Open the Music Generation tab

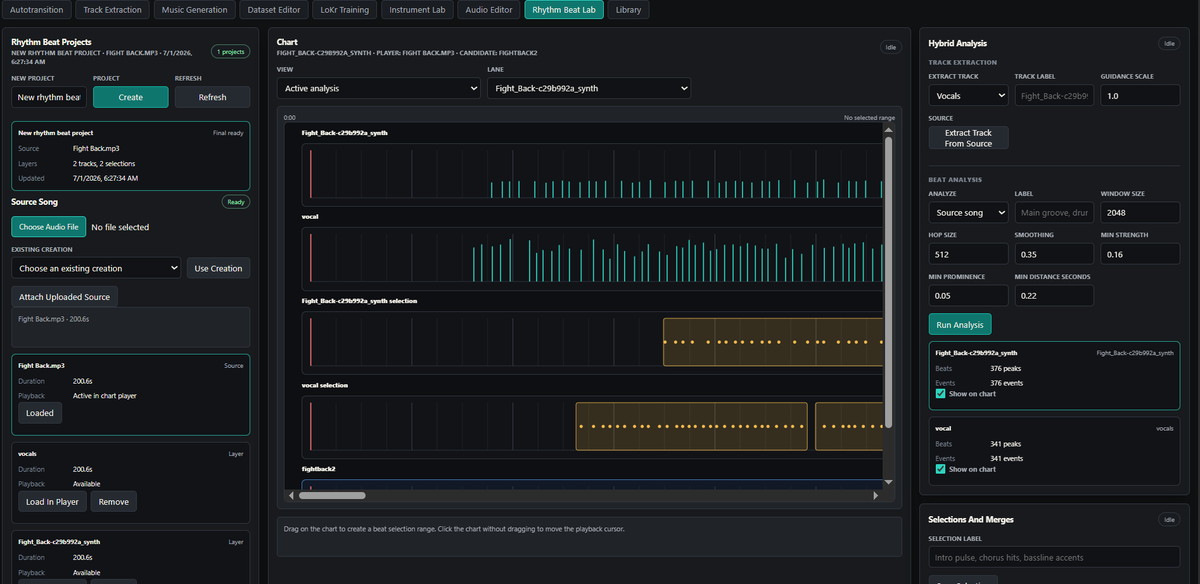click(x=195, y=10)
